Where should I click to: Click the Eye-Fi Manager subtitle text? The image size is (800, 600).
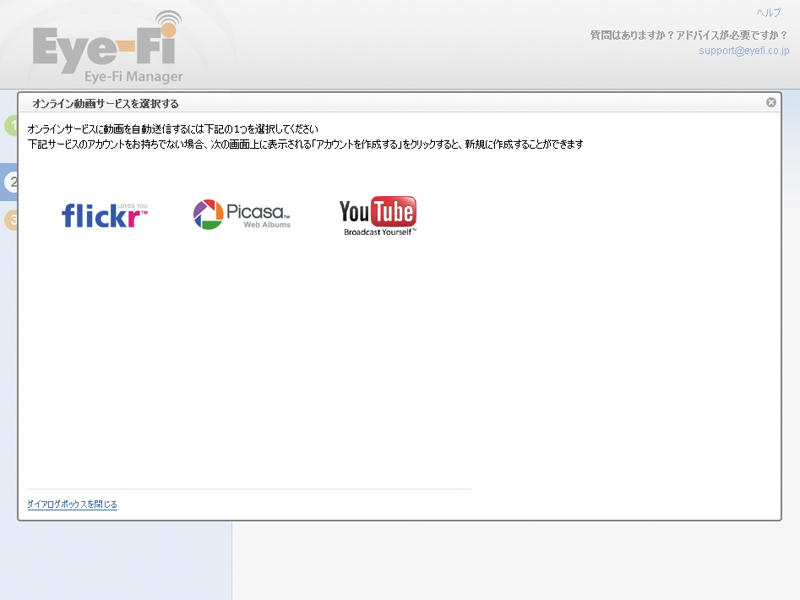coord(134,76)
